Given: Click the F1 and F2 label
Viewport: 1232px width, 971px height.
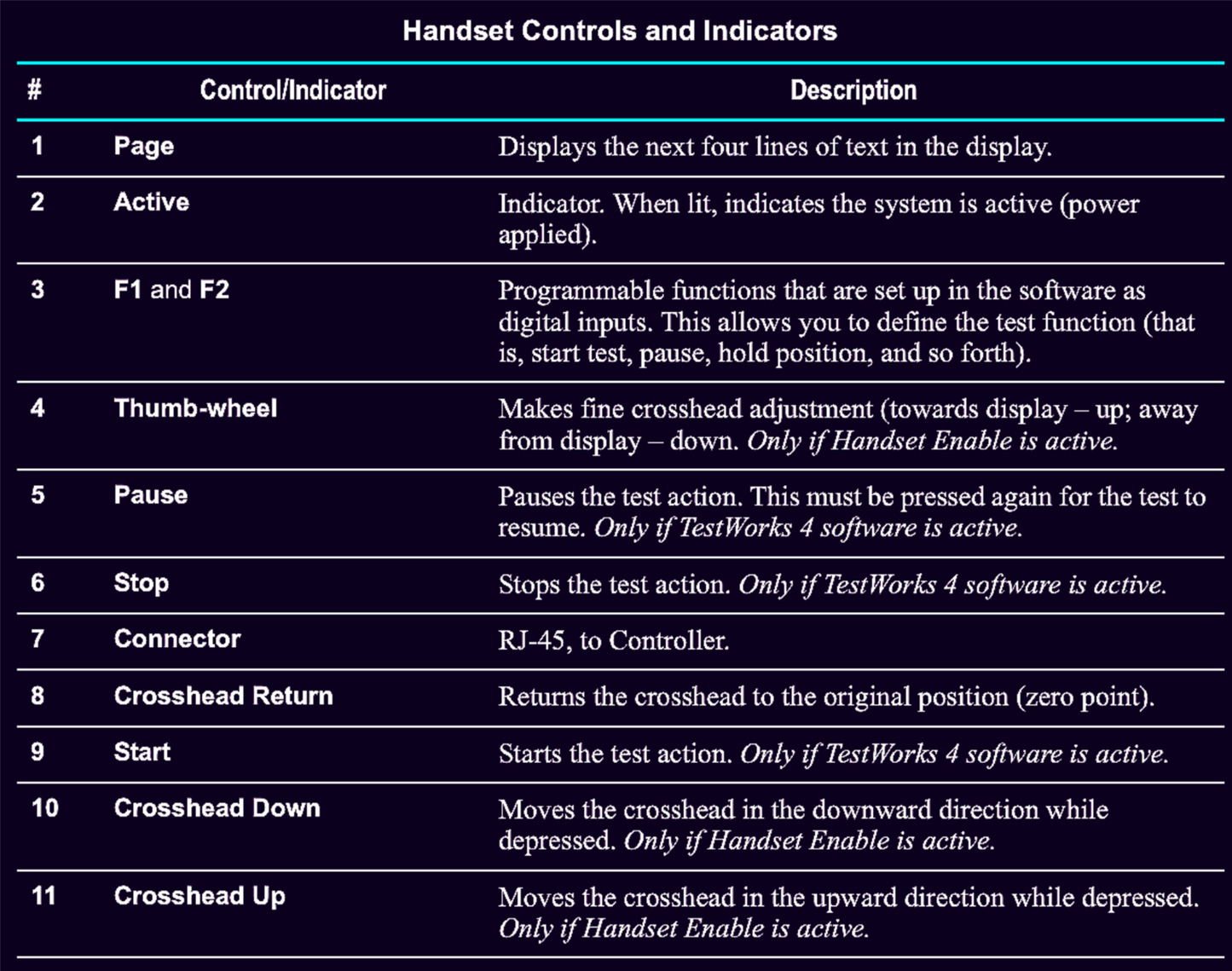Looking at the screenshot, I should (x=171, y=290).
